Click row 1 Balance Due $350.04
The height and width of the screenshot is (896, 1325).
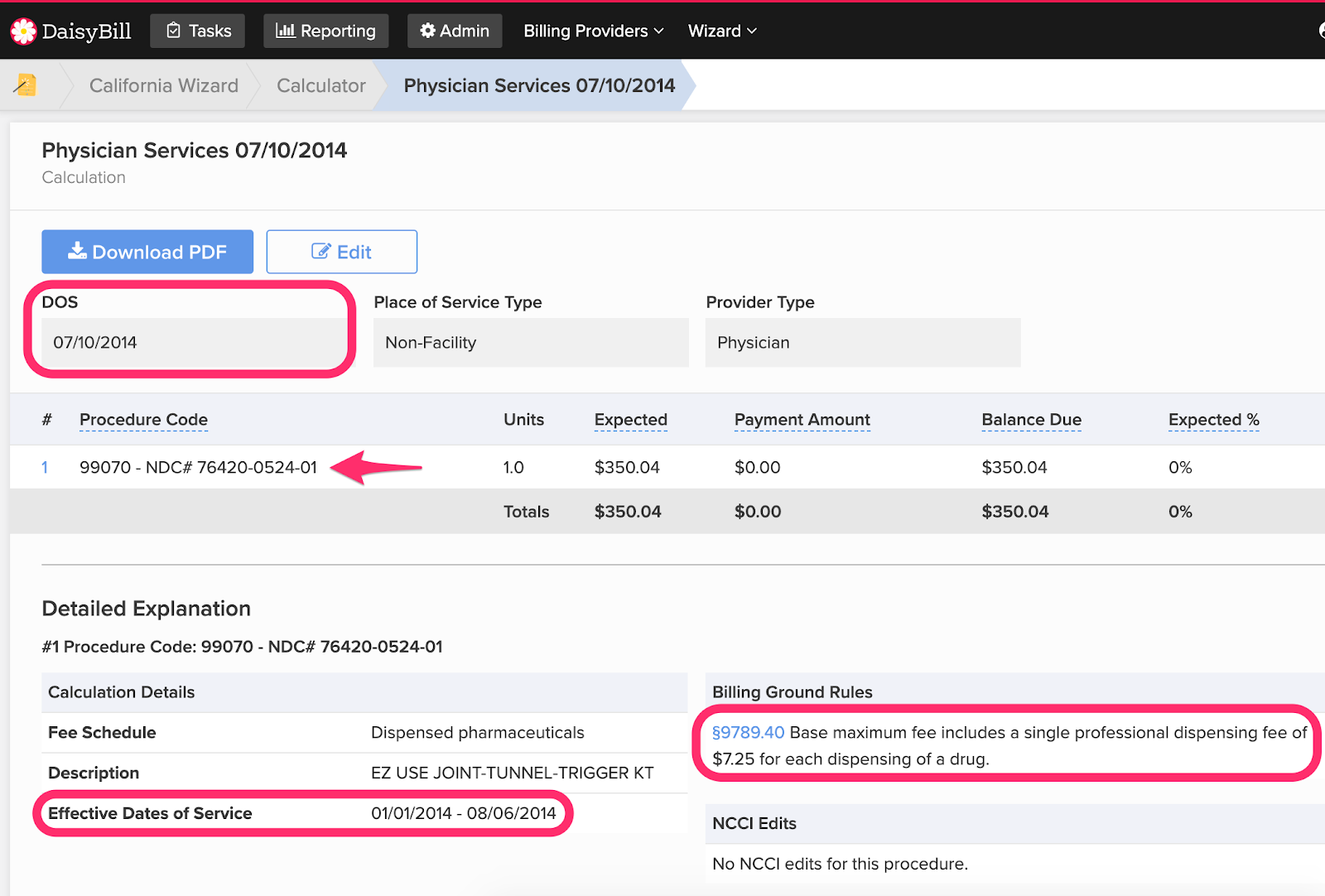pyautogui.click(x=1014, y=467)
